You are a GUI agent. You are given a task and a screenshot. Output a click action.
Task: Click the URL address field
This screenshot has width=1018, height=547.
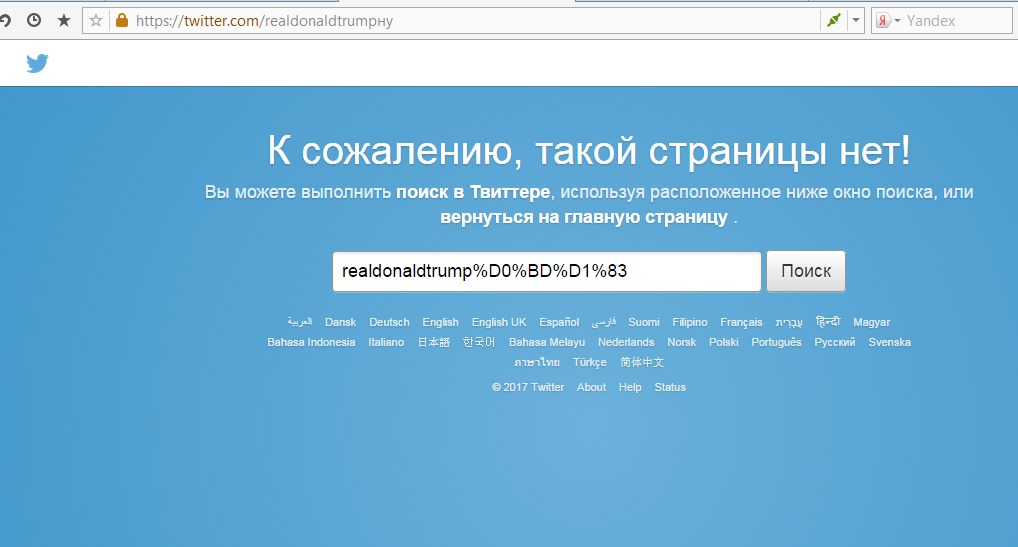pos(474,21)
